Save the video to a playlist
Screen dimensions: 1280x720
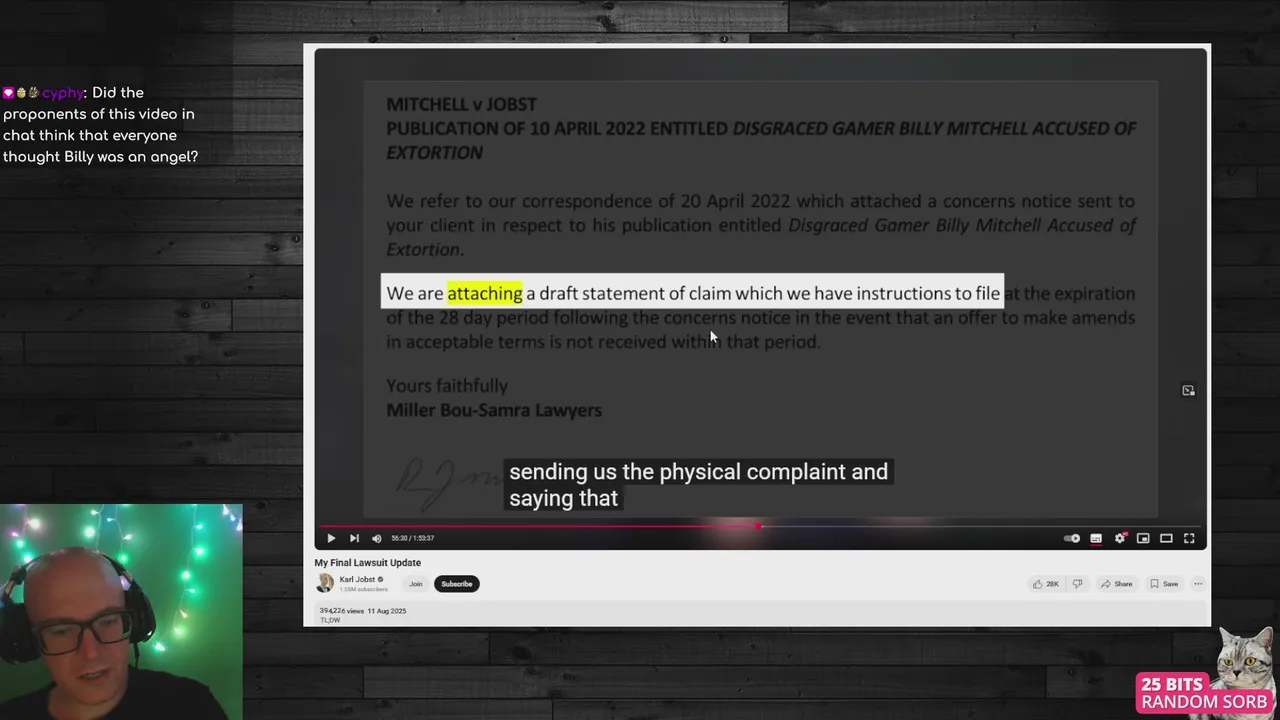1164,584
